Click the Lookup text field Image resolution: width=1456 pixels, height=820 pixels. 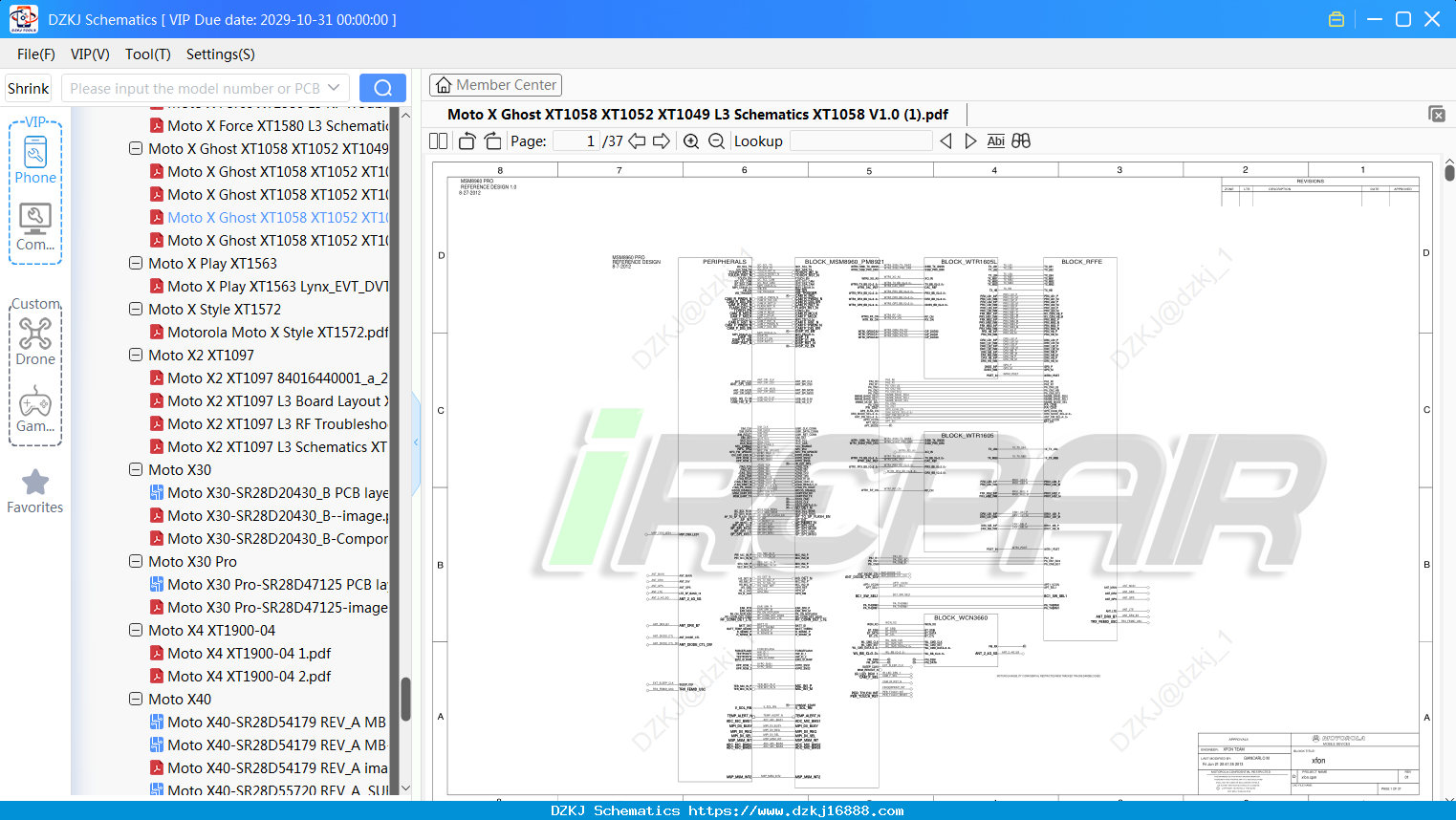click(x=860, y=141)
